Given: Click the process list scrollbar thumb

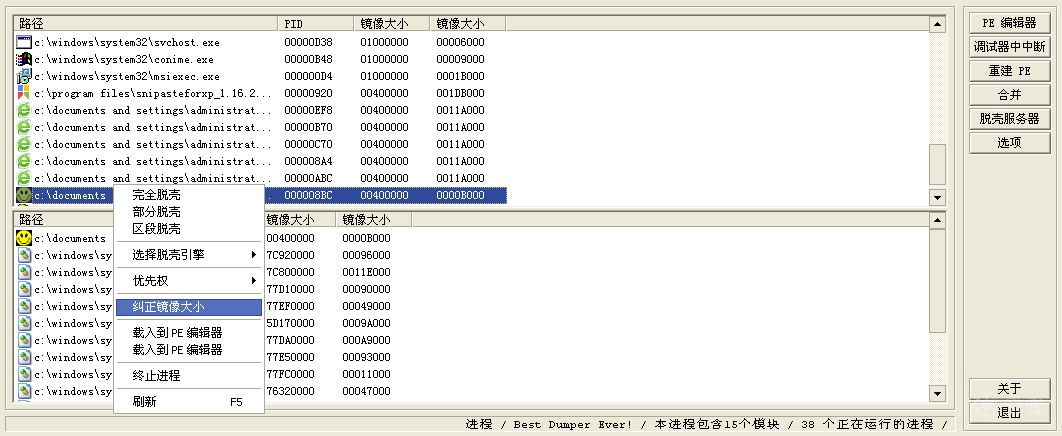Looking at the screenshot, I should [x=937, y=164].
